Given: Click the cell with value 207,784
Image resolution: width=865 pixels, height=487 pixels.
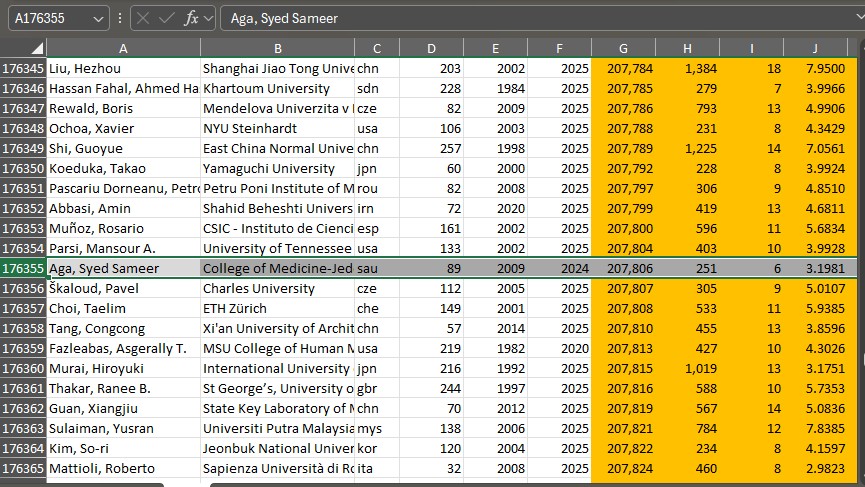Looking at the screenshot, I should tap(623, 68).
